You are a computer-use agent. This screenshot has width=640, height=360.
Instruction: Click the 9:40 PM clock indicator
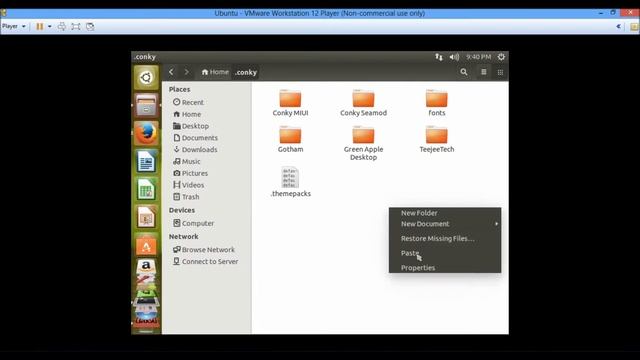(478, 57)
